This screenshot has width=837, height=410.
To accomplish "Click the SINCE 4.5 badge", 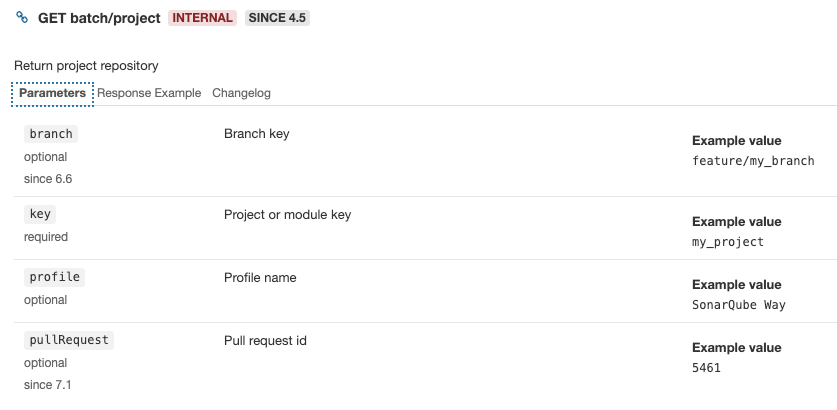I will (277, 18).
